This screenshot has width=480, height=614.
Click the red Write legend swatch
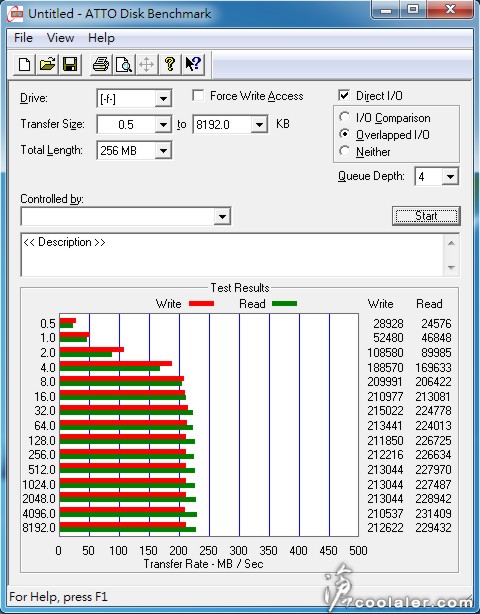click(x=201, y=303)
